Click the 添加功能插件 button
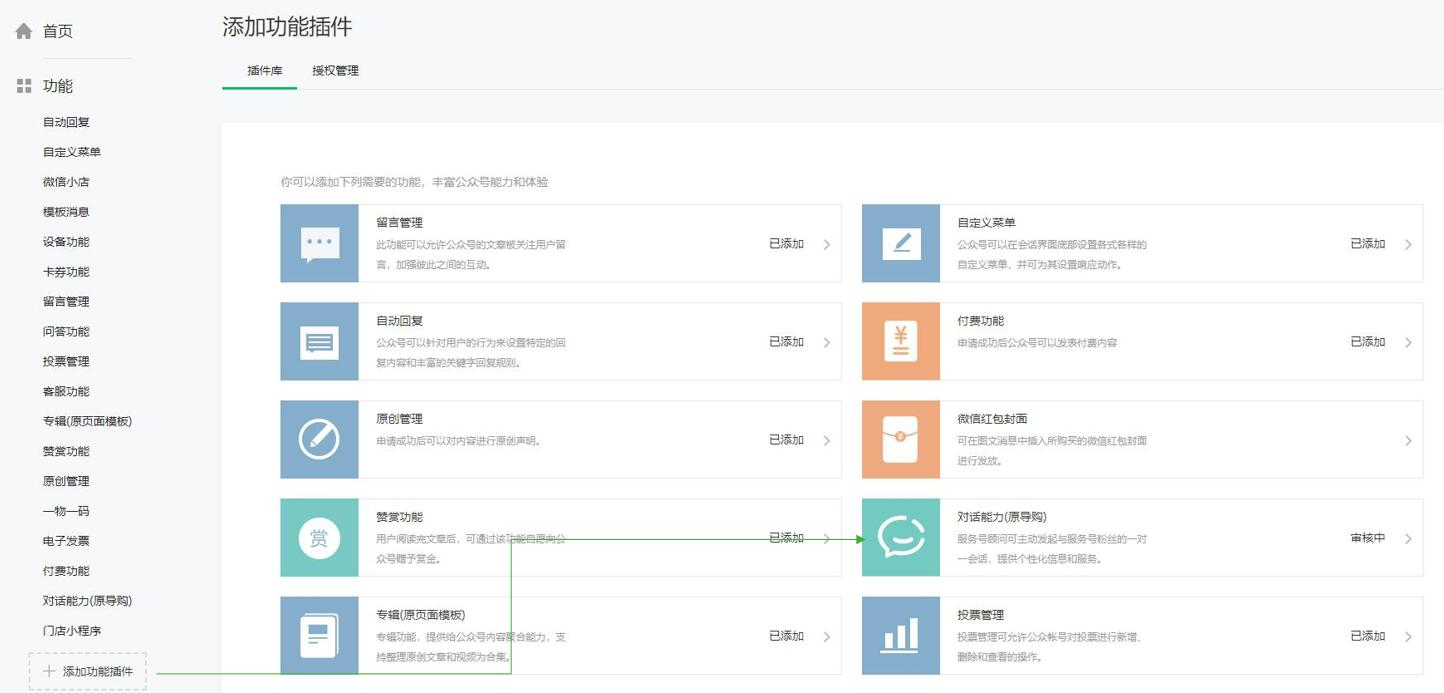The image size is (1444, 693). click(x=87, y=671)
